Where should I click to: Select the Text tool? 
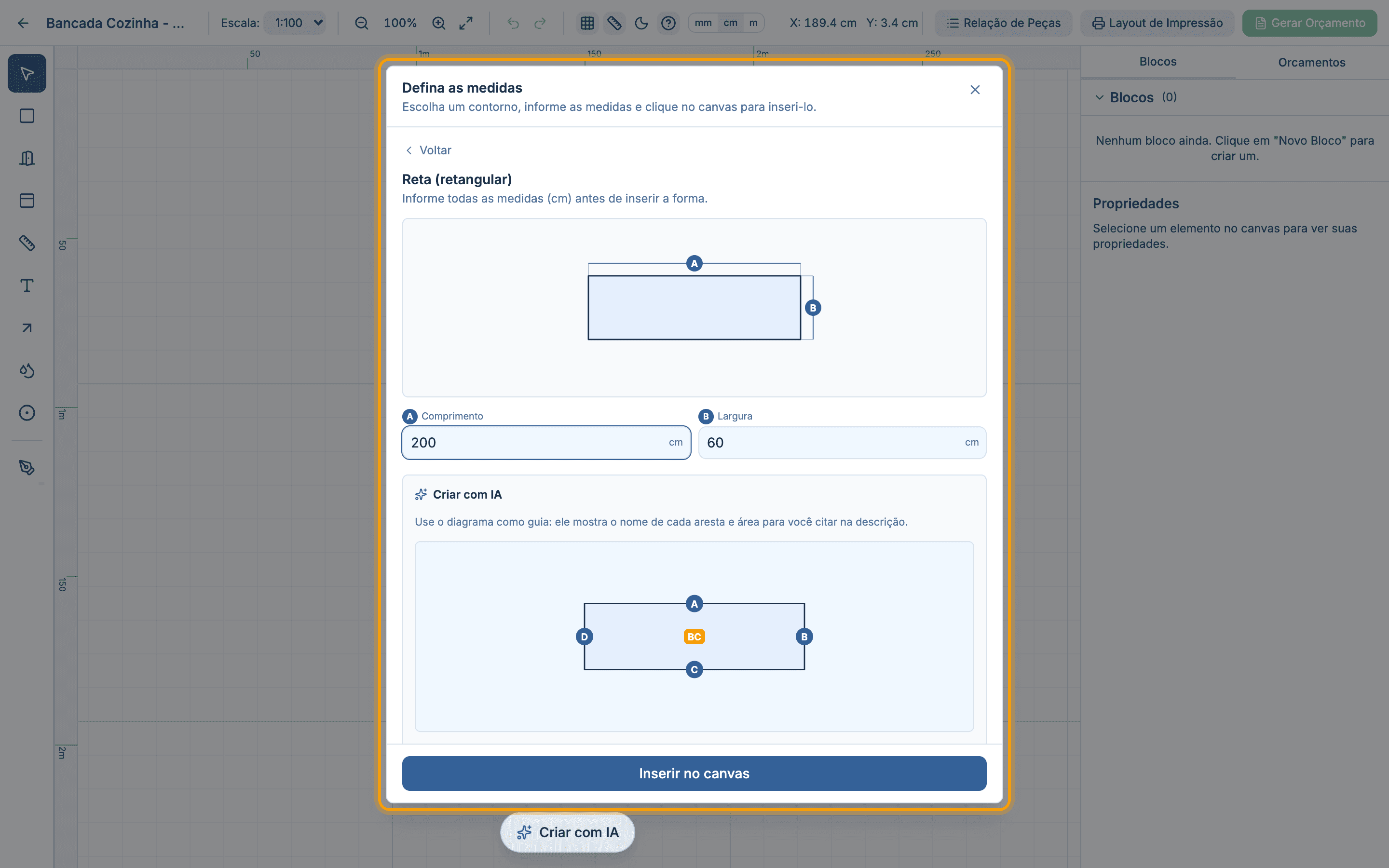pos(27,285)
